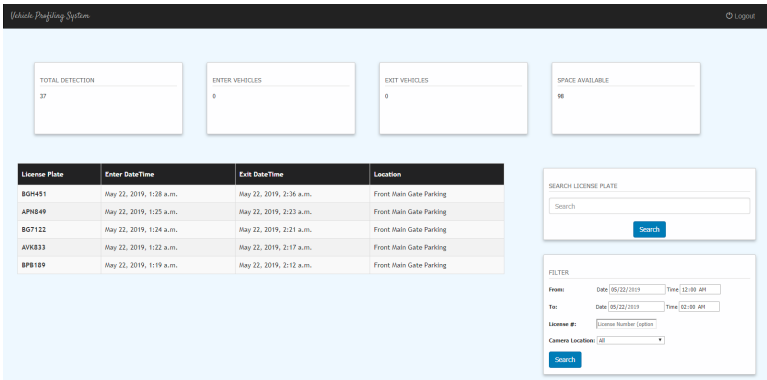Focus the License Number optional field
The width and height of the screenshot is (767, 380).
pyautogui.click(x=626, y=324)
